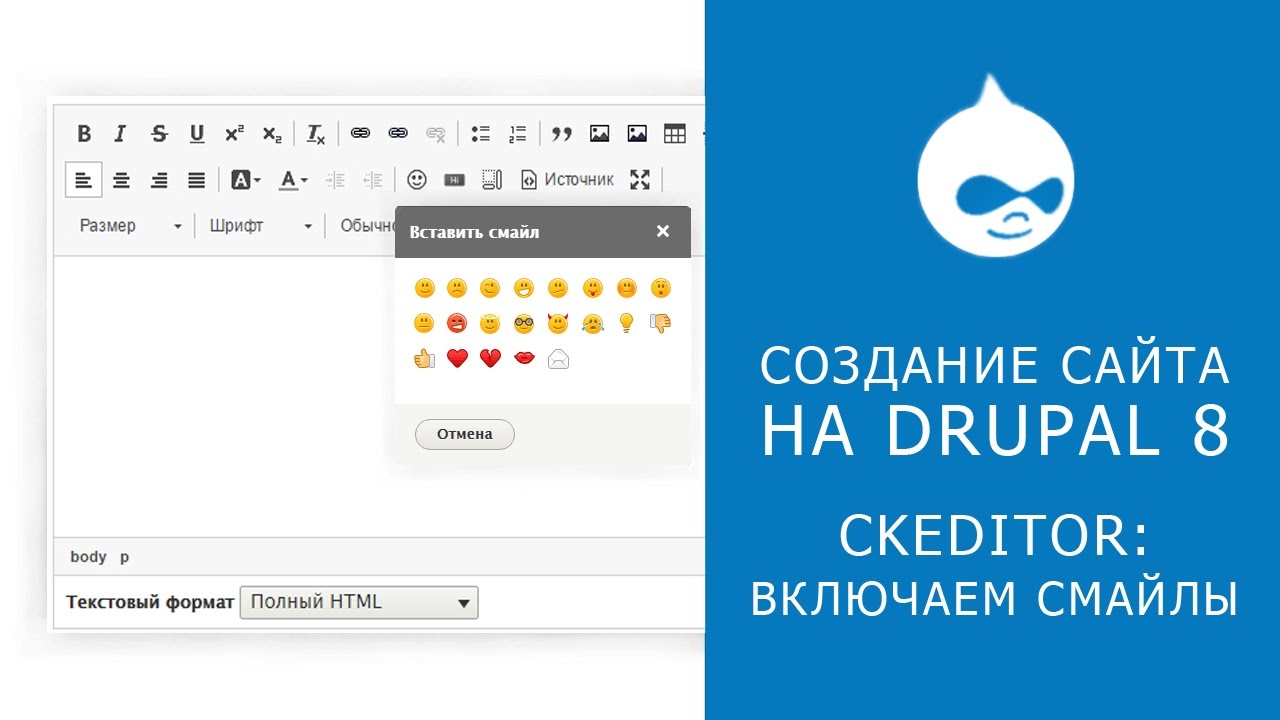Open the Размер font size dropdown

click(x=130, y=226)
